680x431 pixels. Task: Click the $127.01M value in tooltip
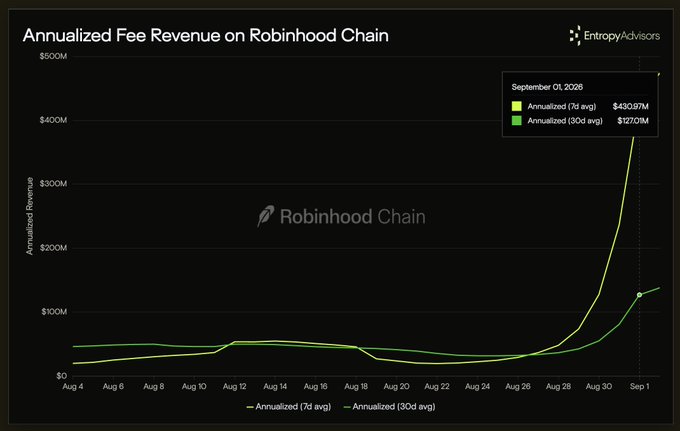click(x=633, y=121)
